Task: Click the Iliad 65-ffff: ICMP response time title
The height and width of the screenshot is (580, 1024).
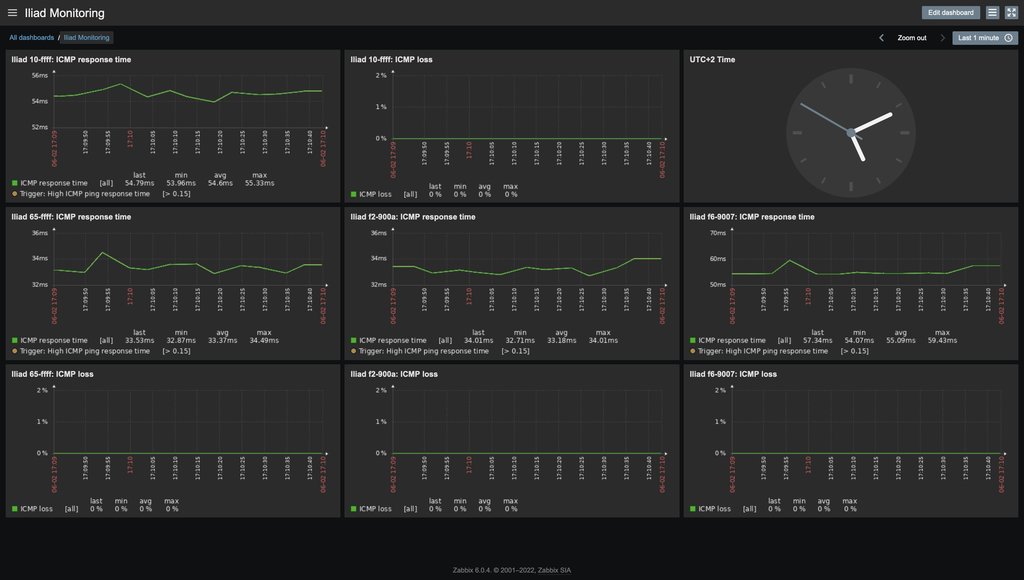Action: pos(71,217)
